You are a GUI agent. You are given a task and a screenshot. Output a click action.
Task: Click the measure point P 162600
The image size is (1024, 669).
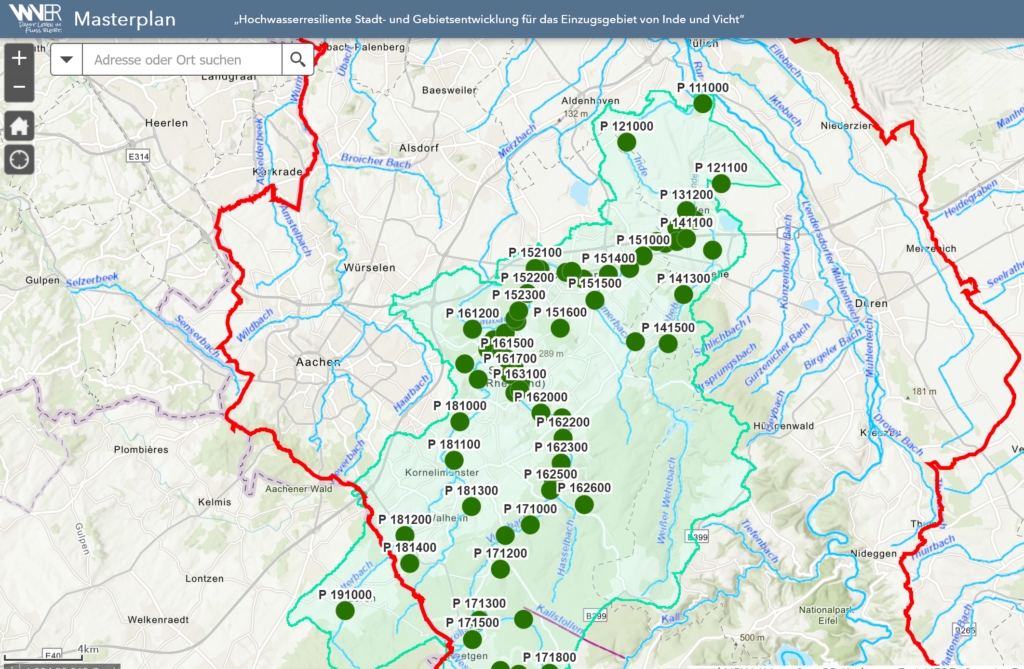[x=583, y=504]
